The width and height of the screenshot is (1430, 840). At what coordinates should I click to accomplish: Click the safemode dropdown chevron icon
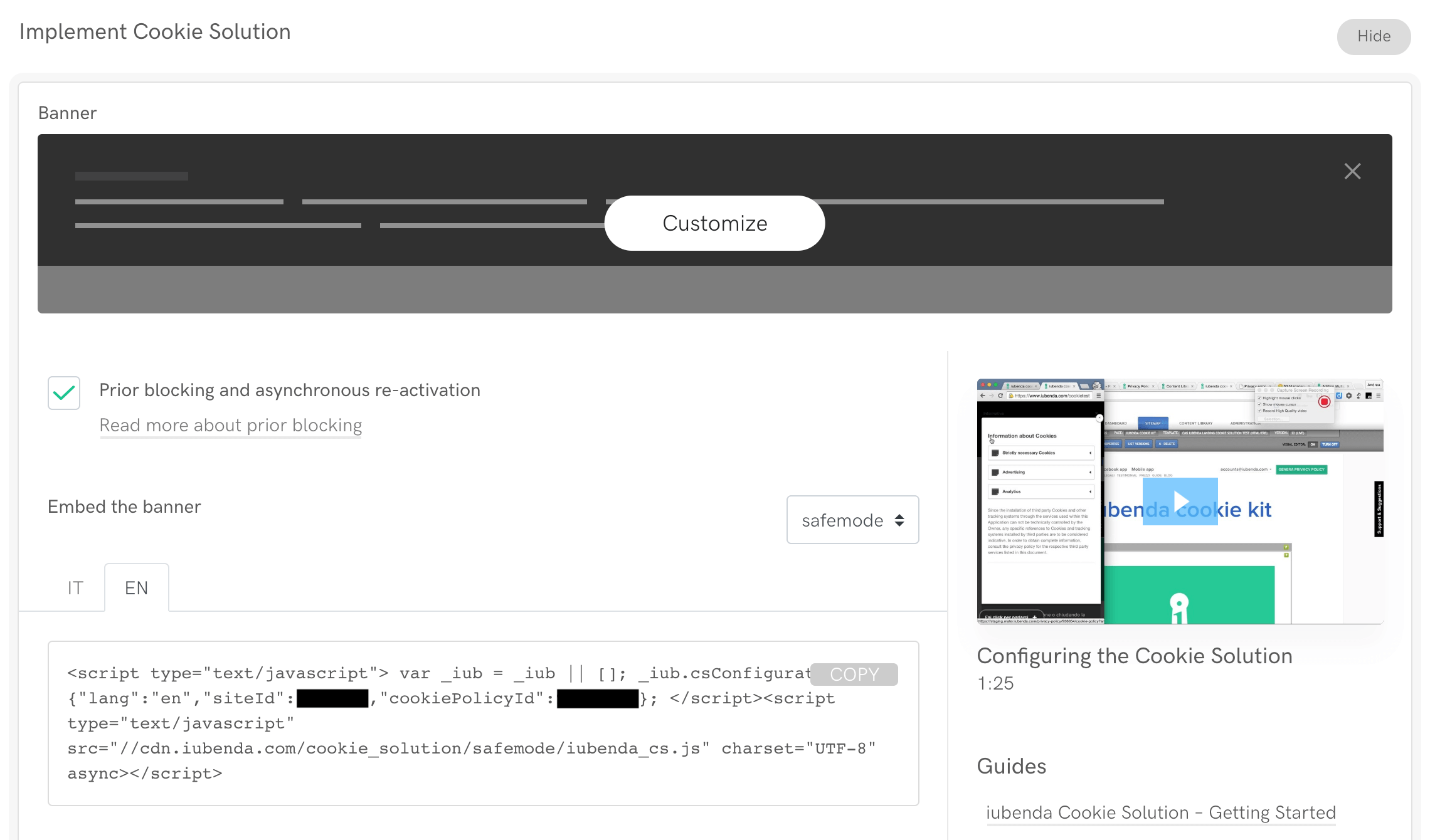coord(899,520)
